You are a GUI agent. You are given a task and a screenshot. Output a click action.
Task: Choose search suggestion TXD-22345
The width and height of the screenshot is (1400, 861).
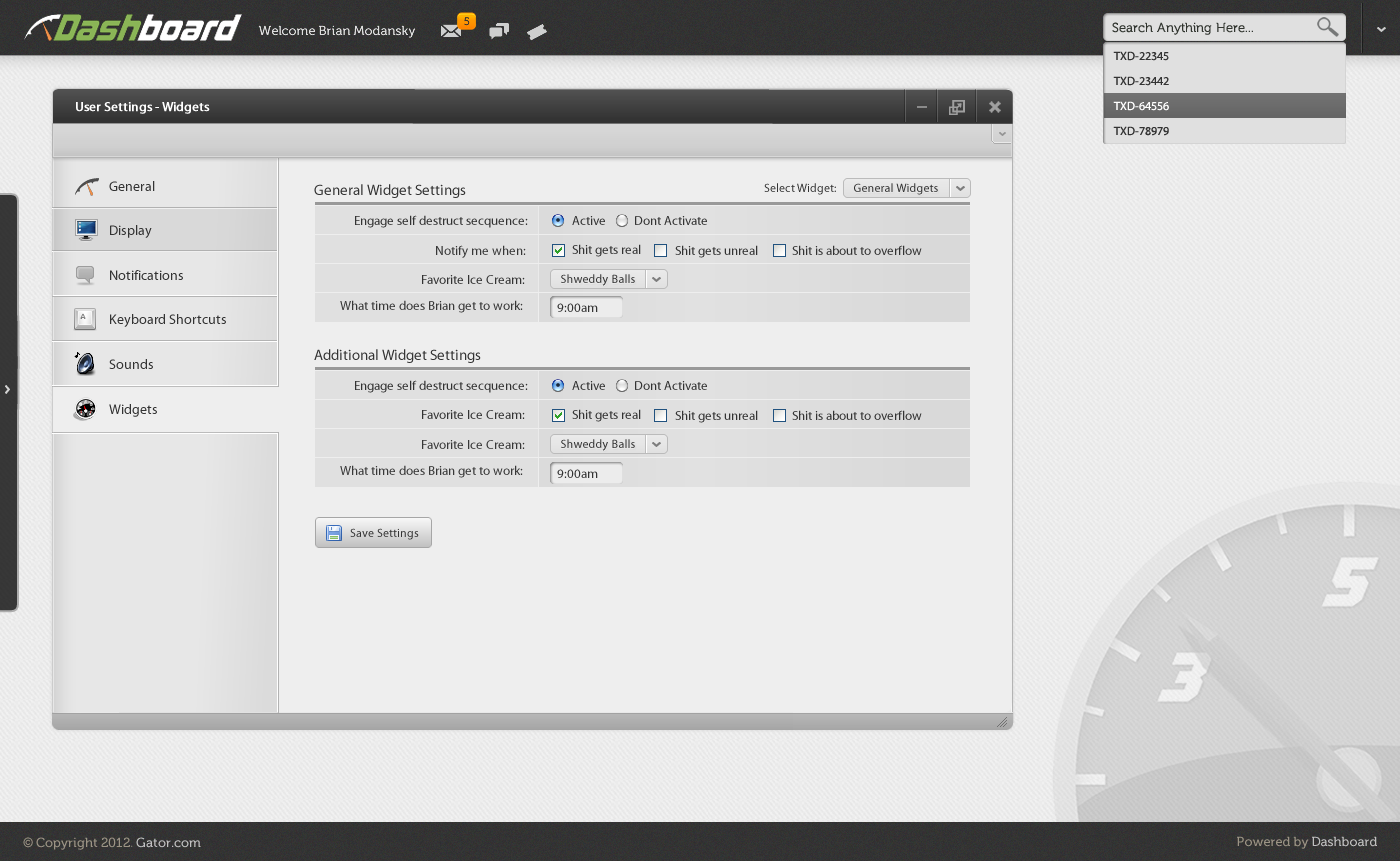pos(1225,56)
